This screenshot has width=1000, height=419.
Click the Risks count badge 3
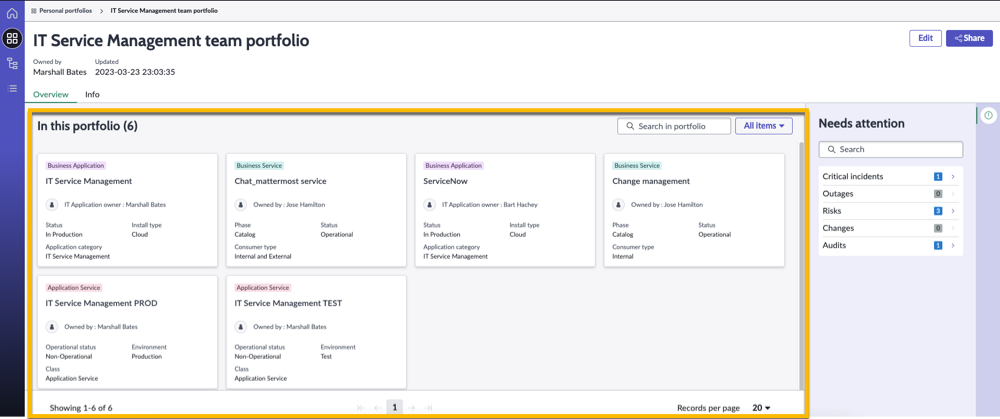coord(938,211)
